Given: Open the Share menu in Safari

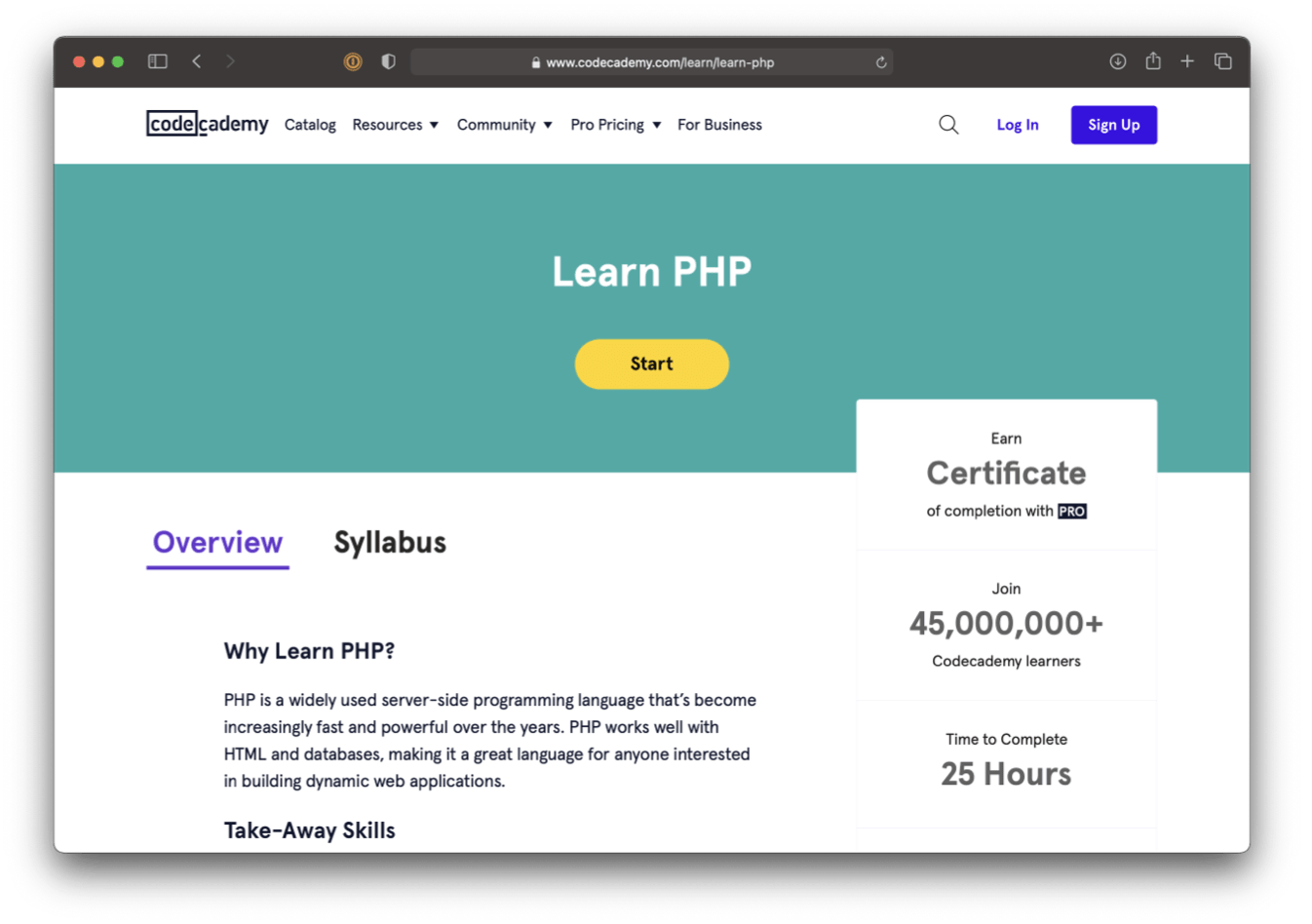Looking at the screenshot, I should point(1152,60).
